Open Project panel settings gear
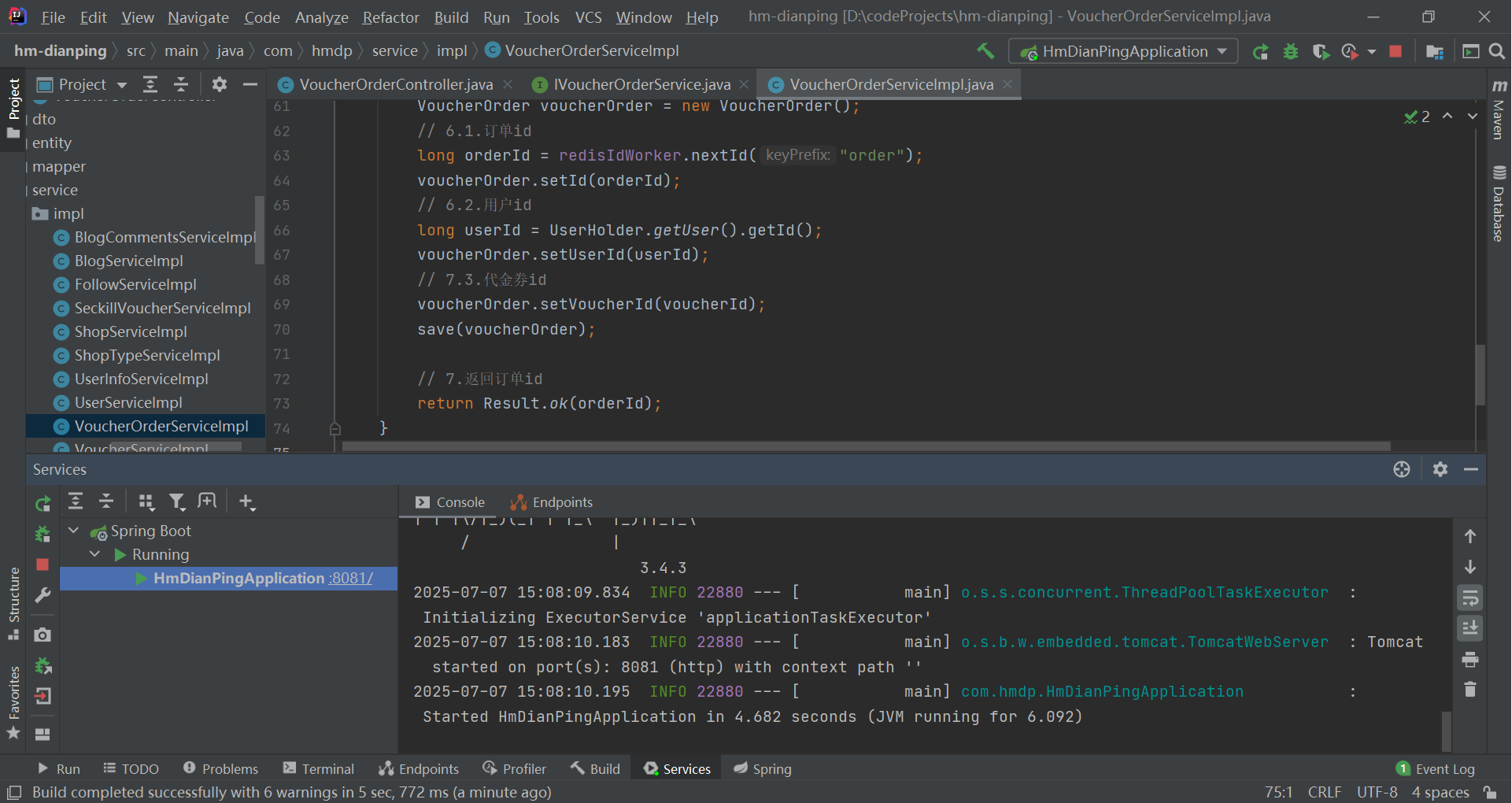 pyautogui.click(x=220, y=84)
